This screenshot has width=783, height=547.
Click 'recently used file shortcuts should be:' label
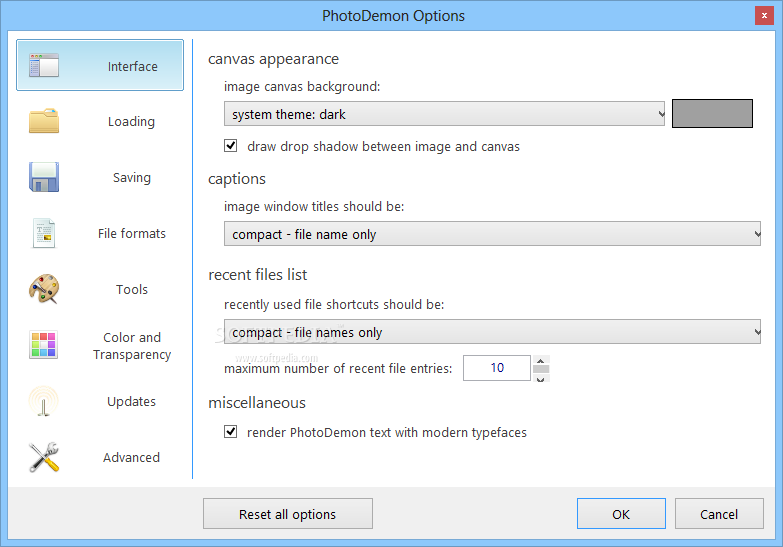[334, 304]
